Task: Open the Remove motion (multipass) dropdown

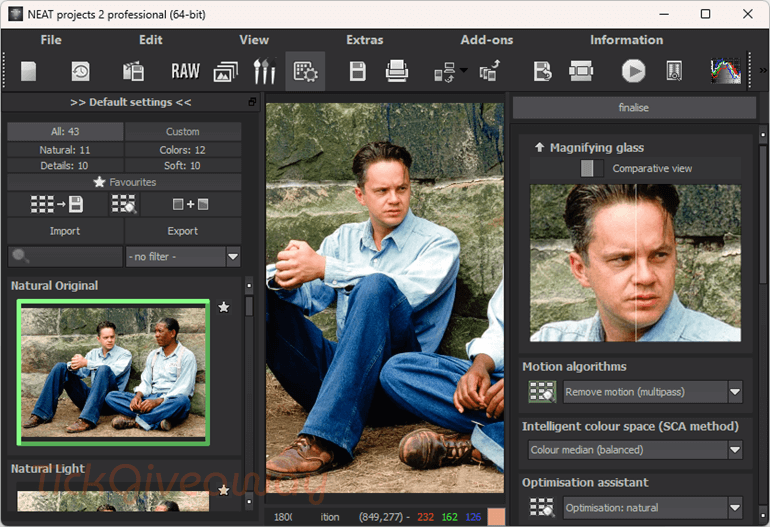Action: tap(653, 392)
